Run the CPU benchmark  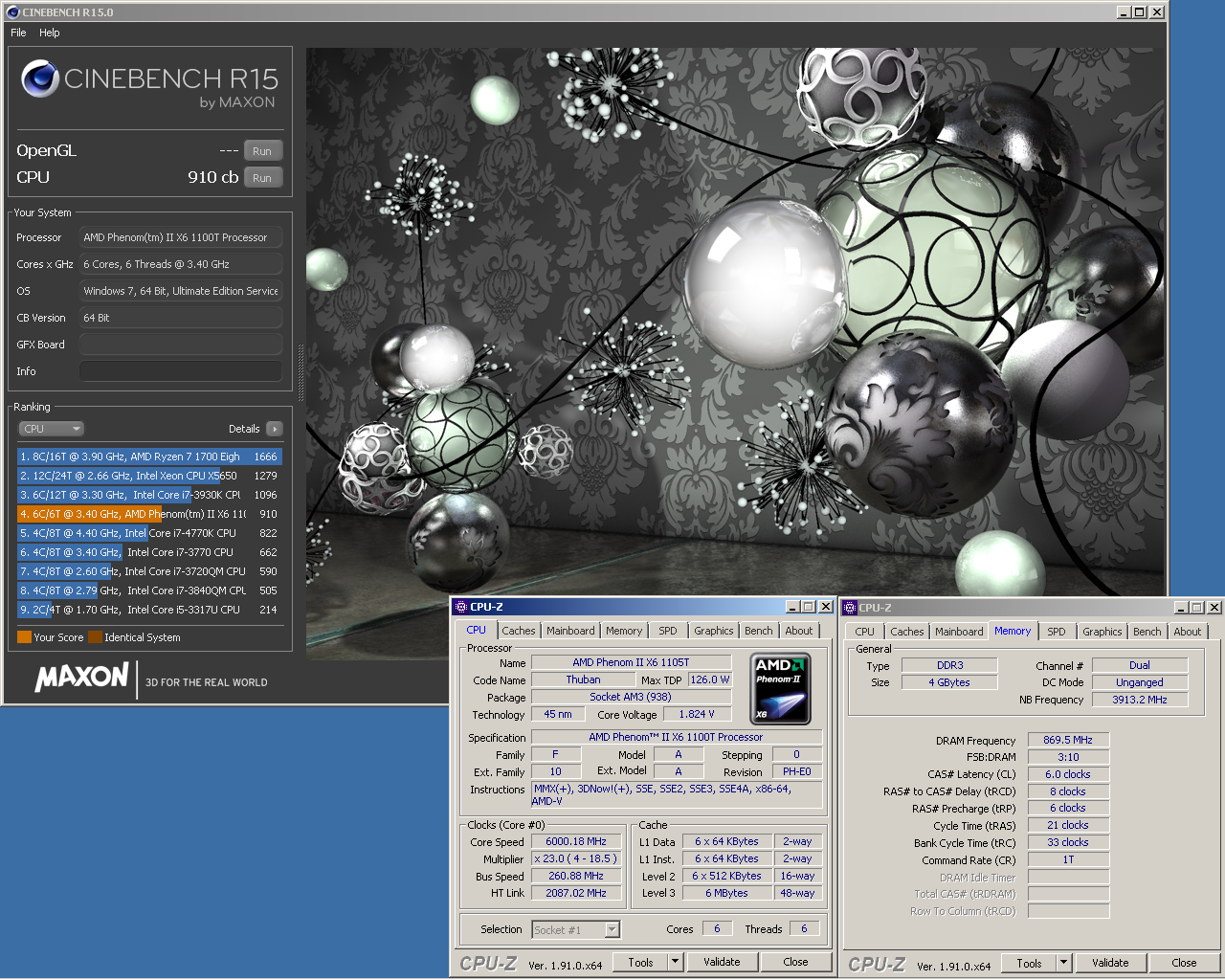click(263, 178)
